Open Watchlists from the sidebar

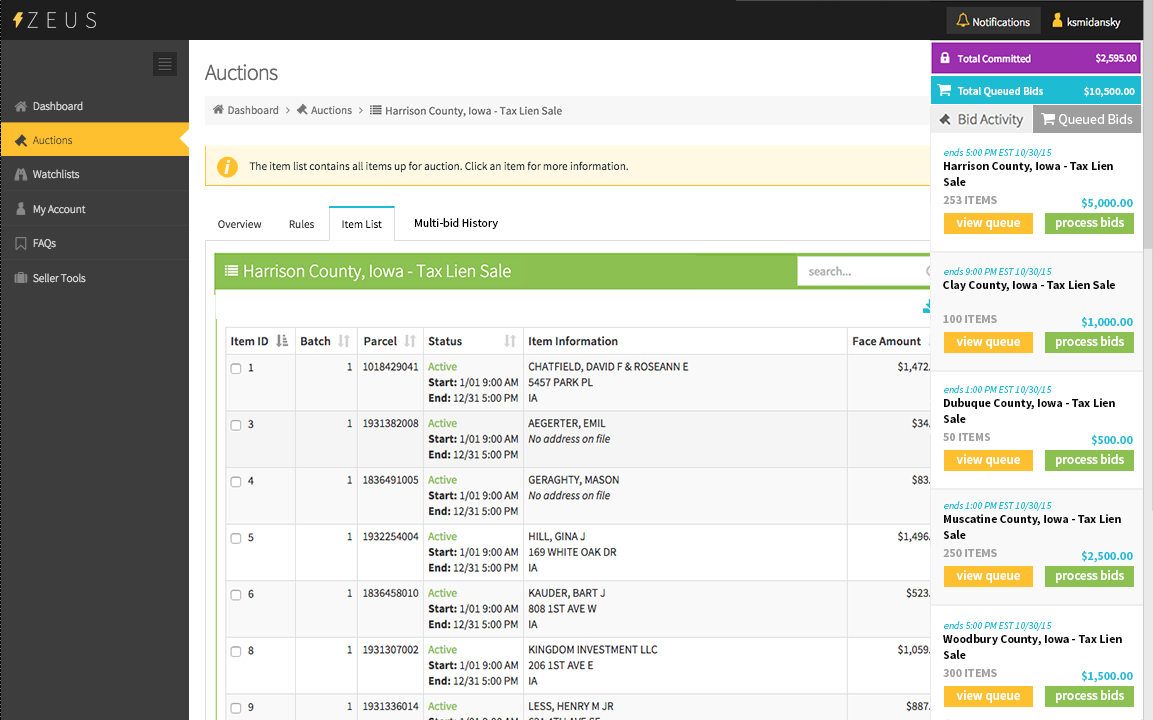(x=94, y=174)
